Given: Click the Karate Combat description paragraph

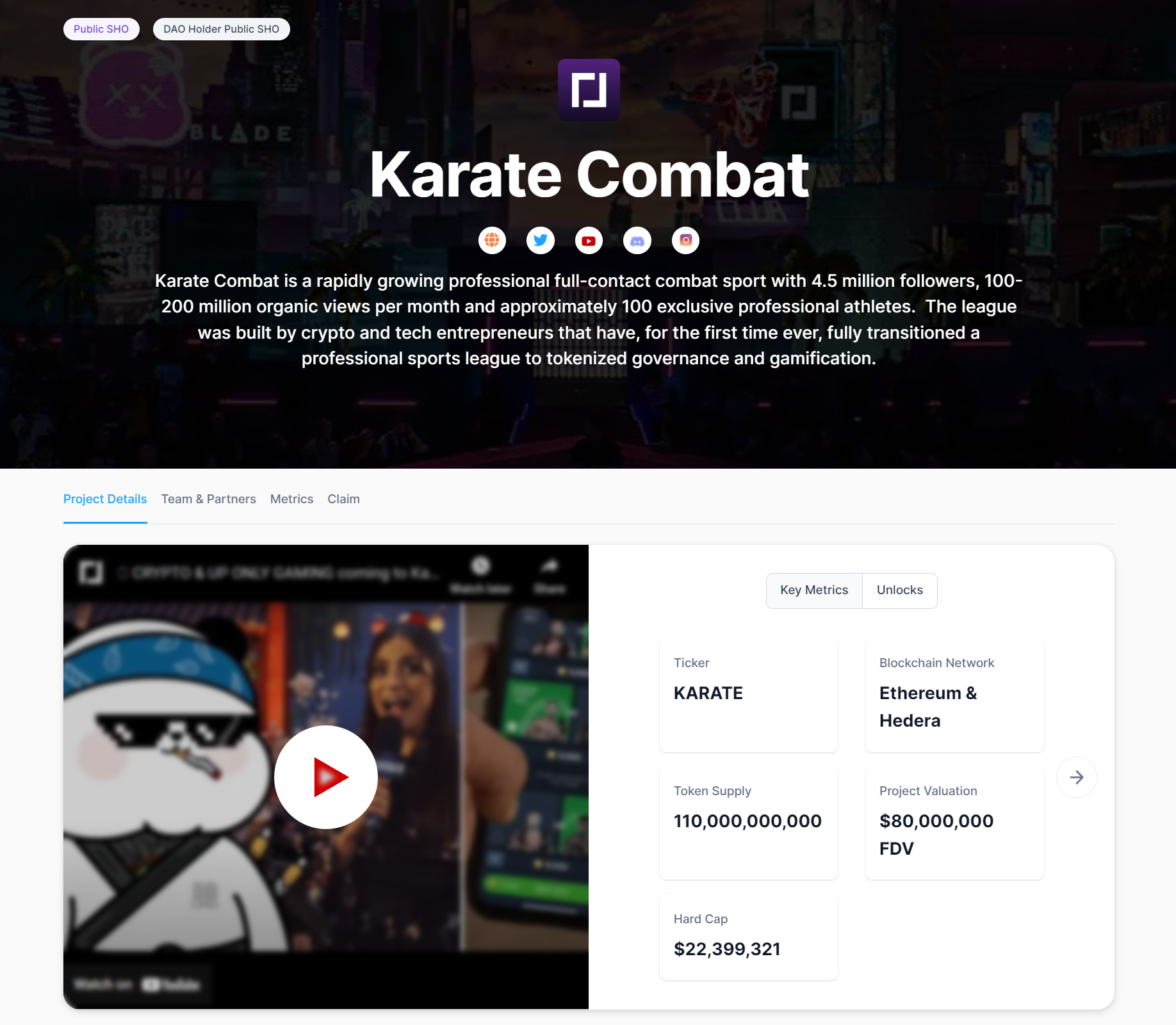Looking at the screenshot, I should (x=589, y=319).
